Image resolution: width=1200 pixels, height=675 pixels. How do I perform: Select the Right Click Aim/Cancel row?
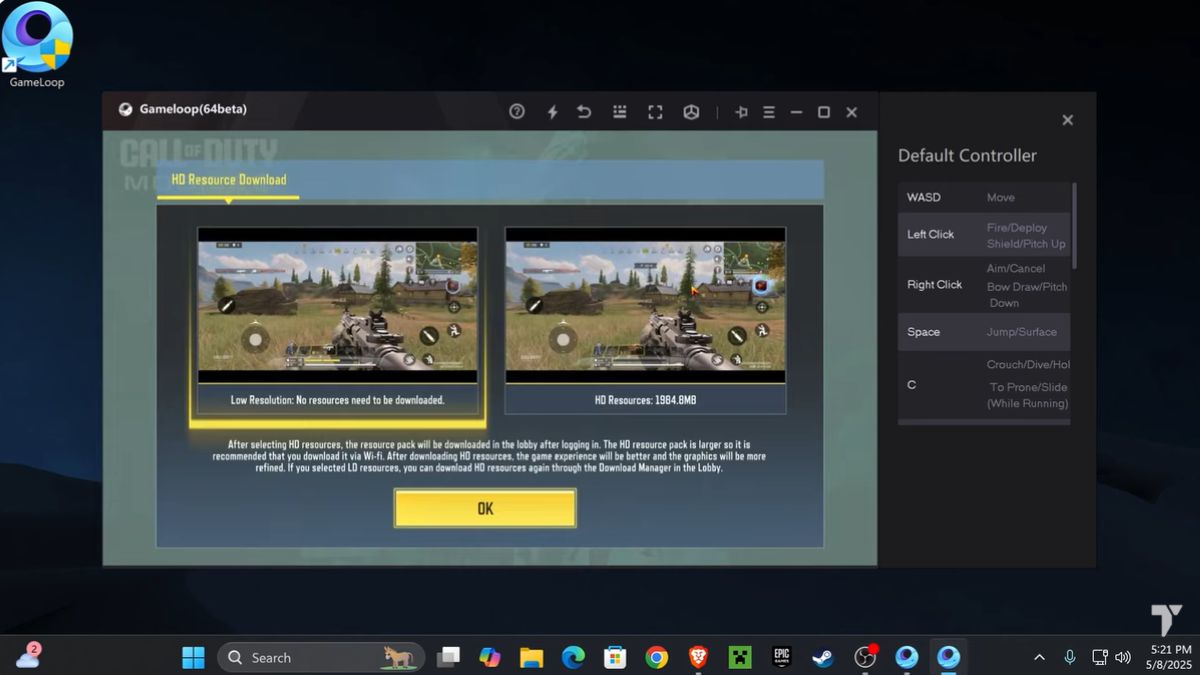click(x=984, y=285)
